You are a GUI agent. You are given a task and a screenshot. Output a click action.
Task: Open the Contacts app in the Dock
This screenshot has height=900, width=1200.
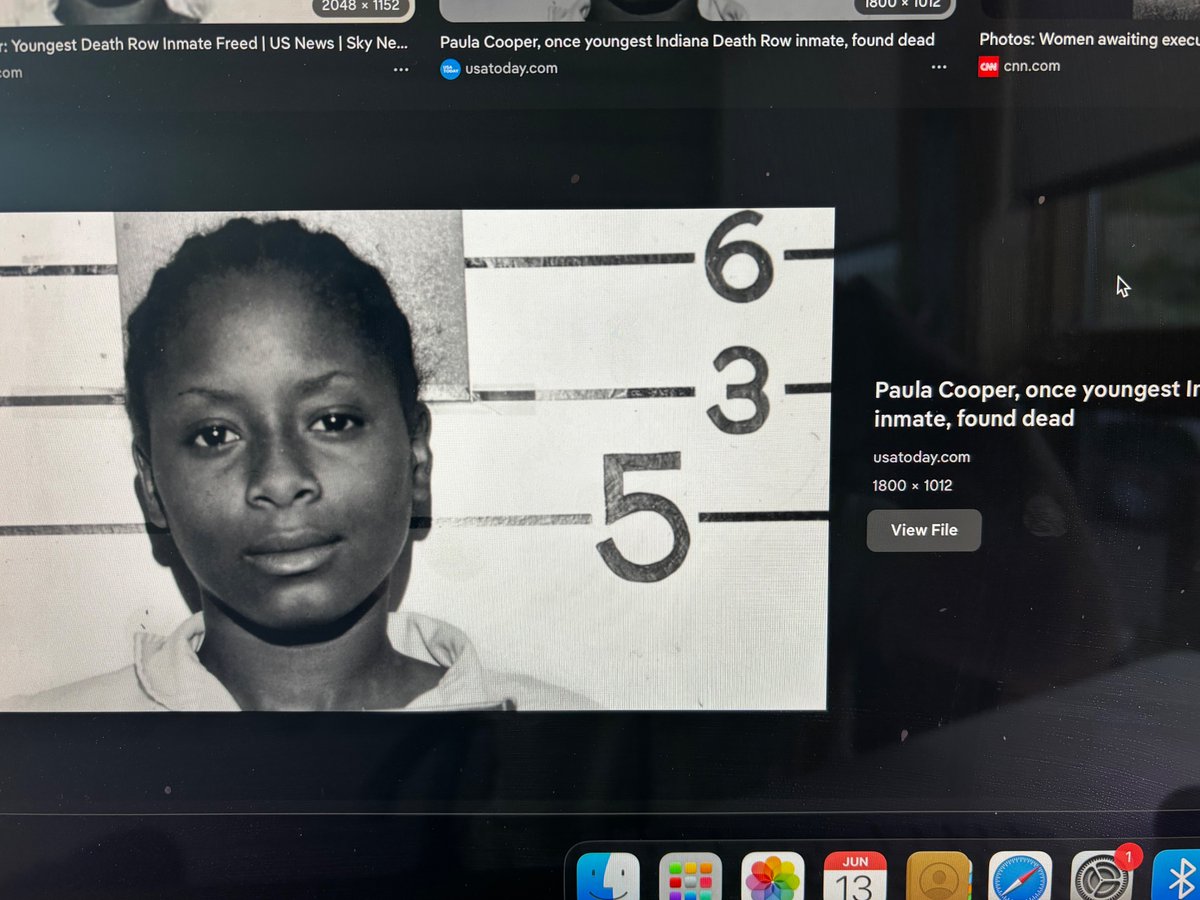938,877
